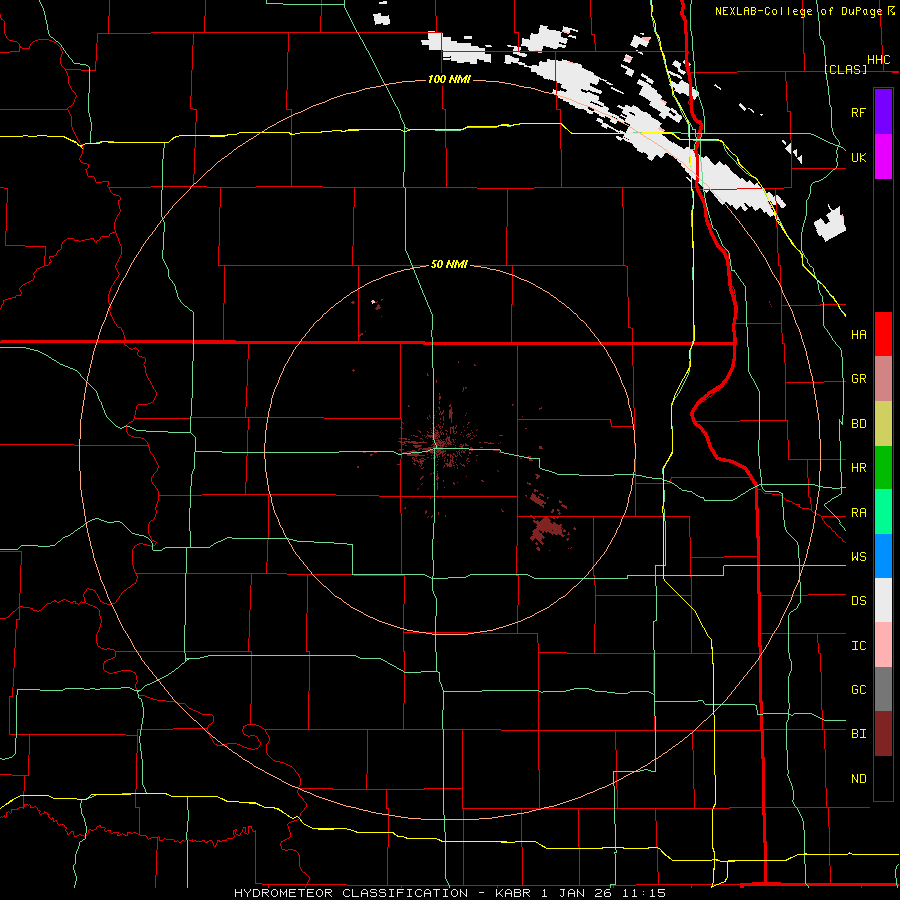
Task: Select the GR legend color block
Action: [883, 379]
